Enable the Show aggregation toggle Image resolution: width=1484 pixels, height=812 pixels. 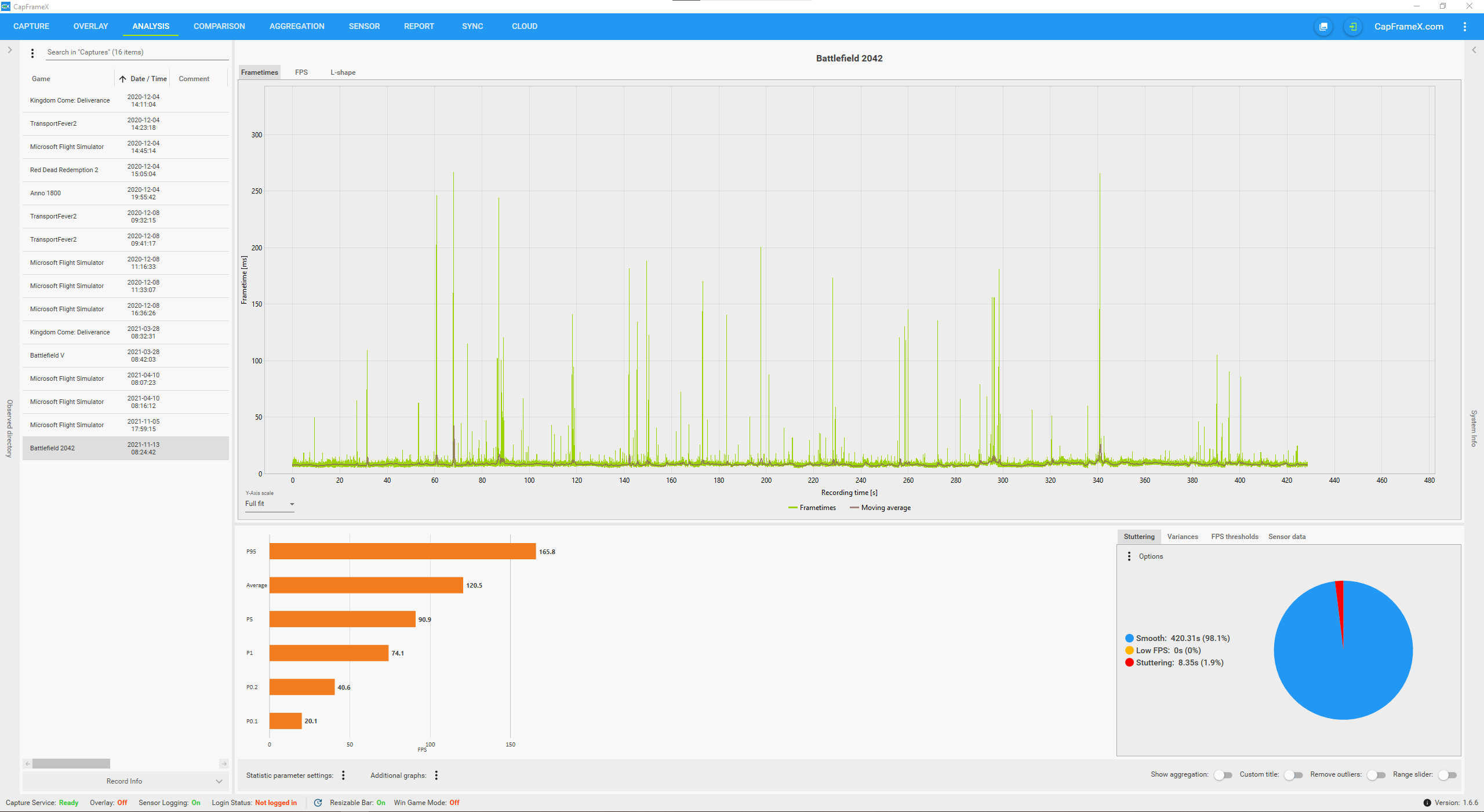(x=1223, y=775)
